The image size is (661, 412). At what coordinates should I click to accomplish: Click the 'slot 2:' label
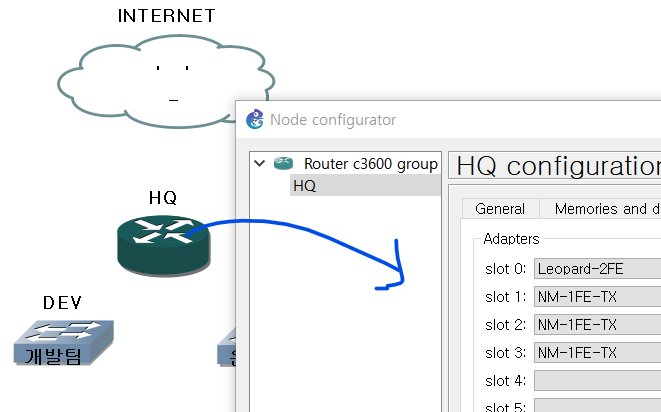(505, 325)
